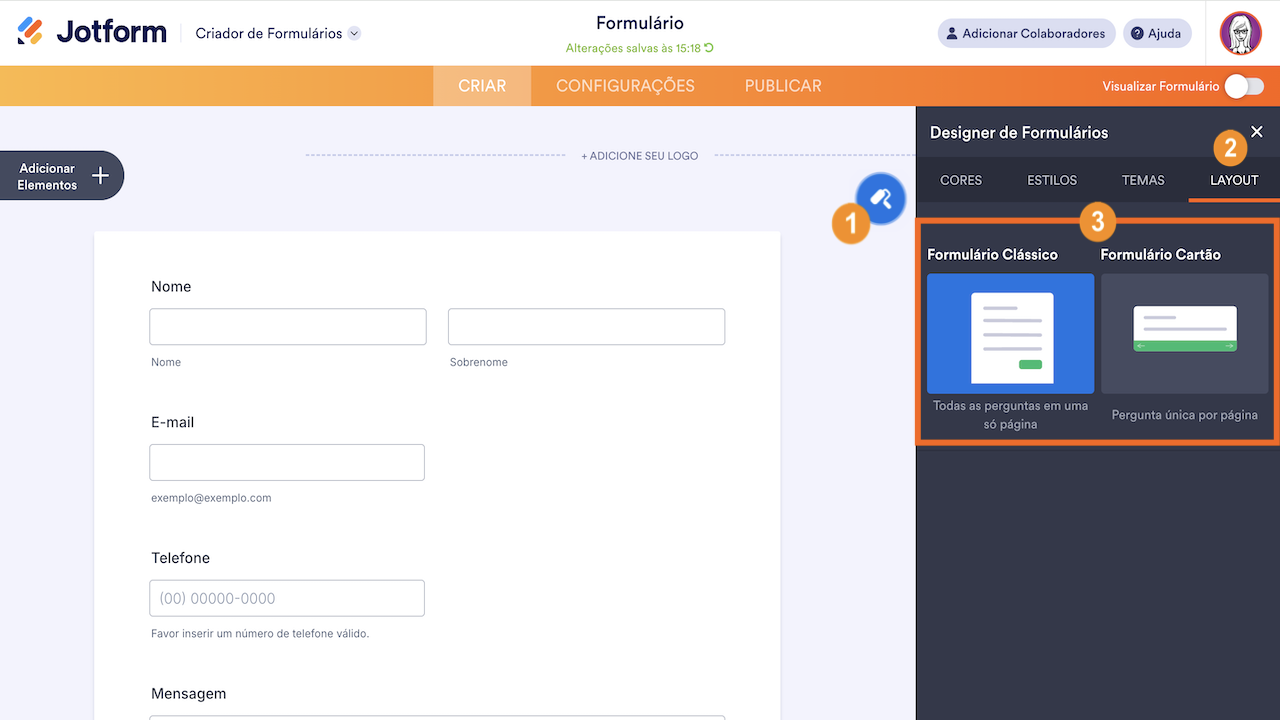This screenshot has width=1280, height=720.
Task: Click the Designer de Formulários heading
Action: [1019, 132]
